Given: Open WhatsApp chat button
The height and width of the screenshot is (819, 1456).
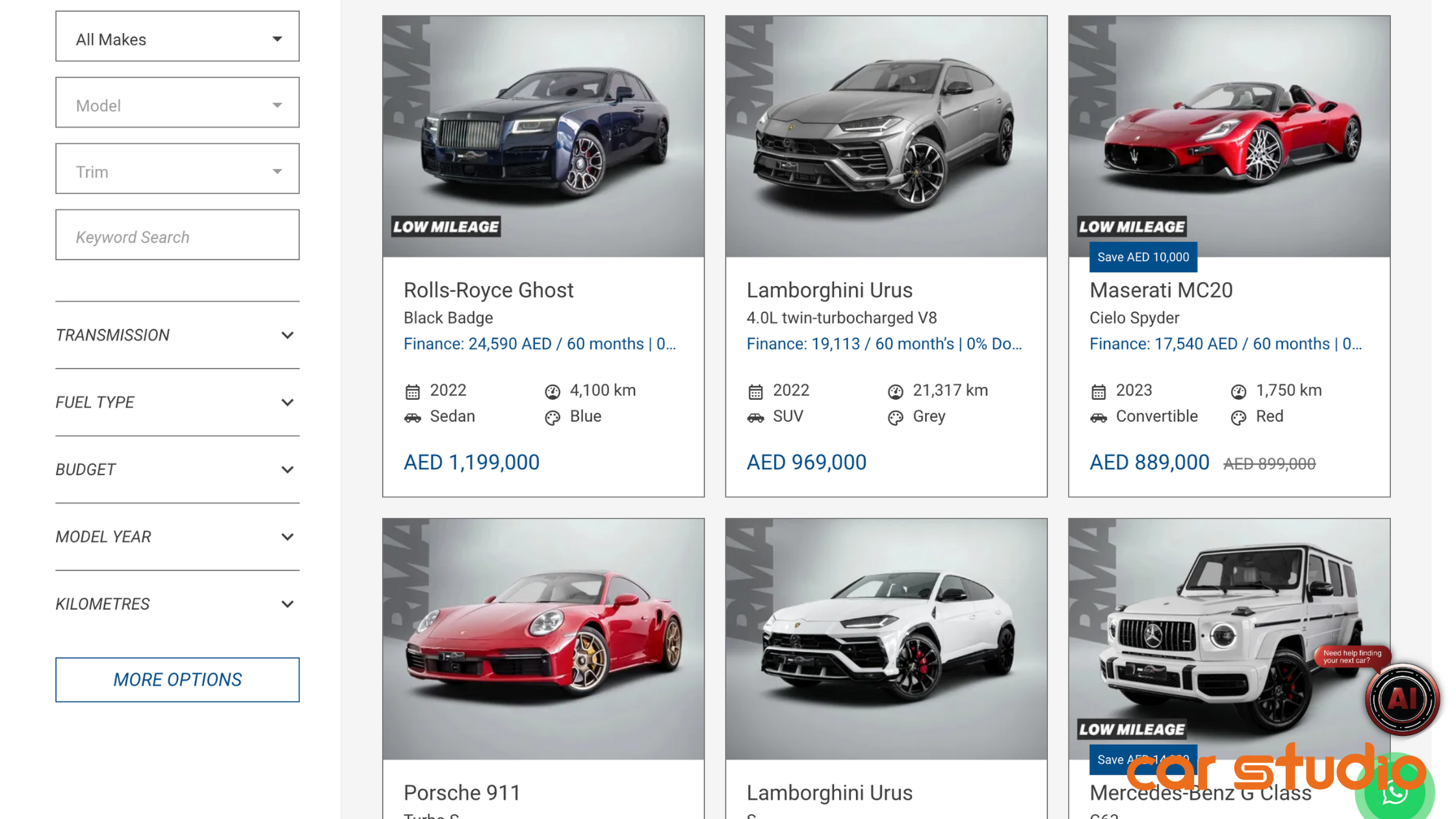Looking at the screenshot, I should (x=1395, y=793).
